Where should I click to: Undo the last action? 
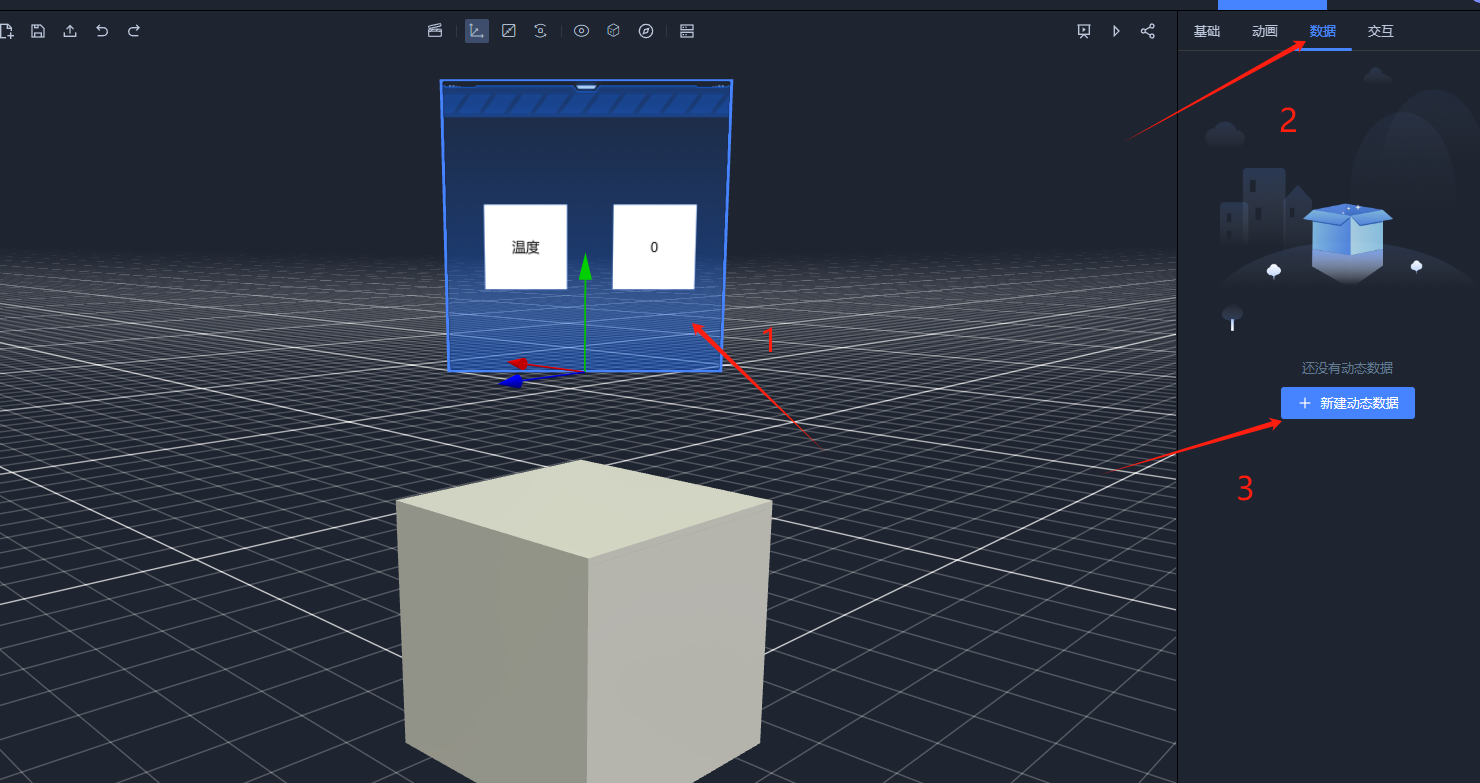102,31
